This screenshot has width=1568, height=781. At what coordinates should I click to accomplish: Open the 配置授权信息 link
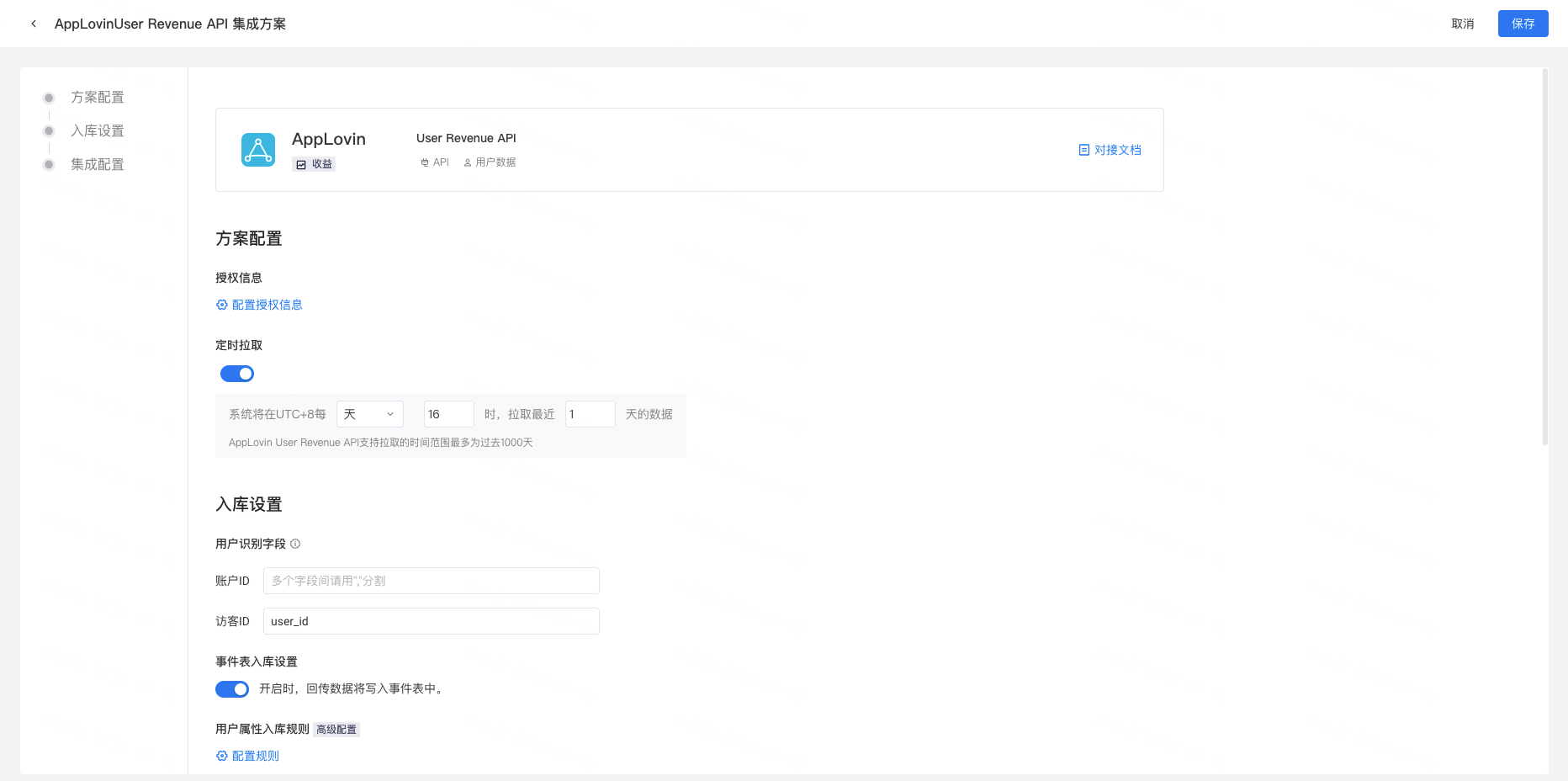tap(259, 305)
